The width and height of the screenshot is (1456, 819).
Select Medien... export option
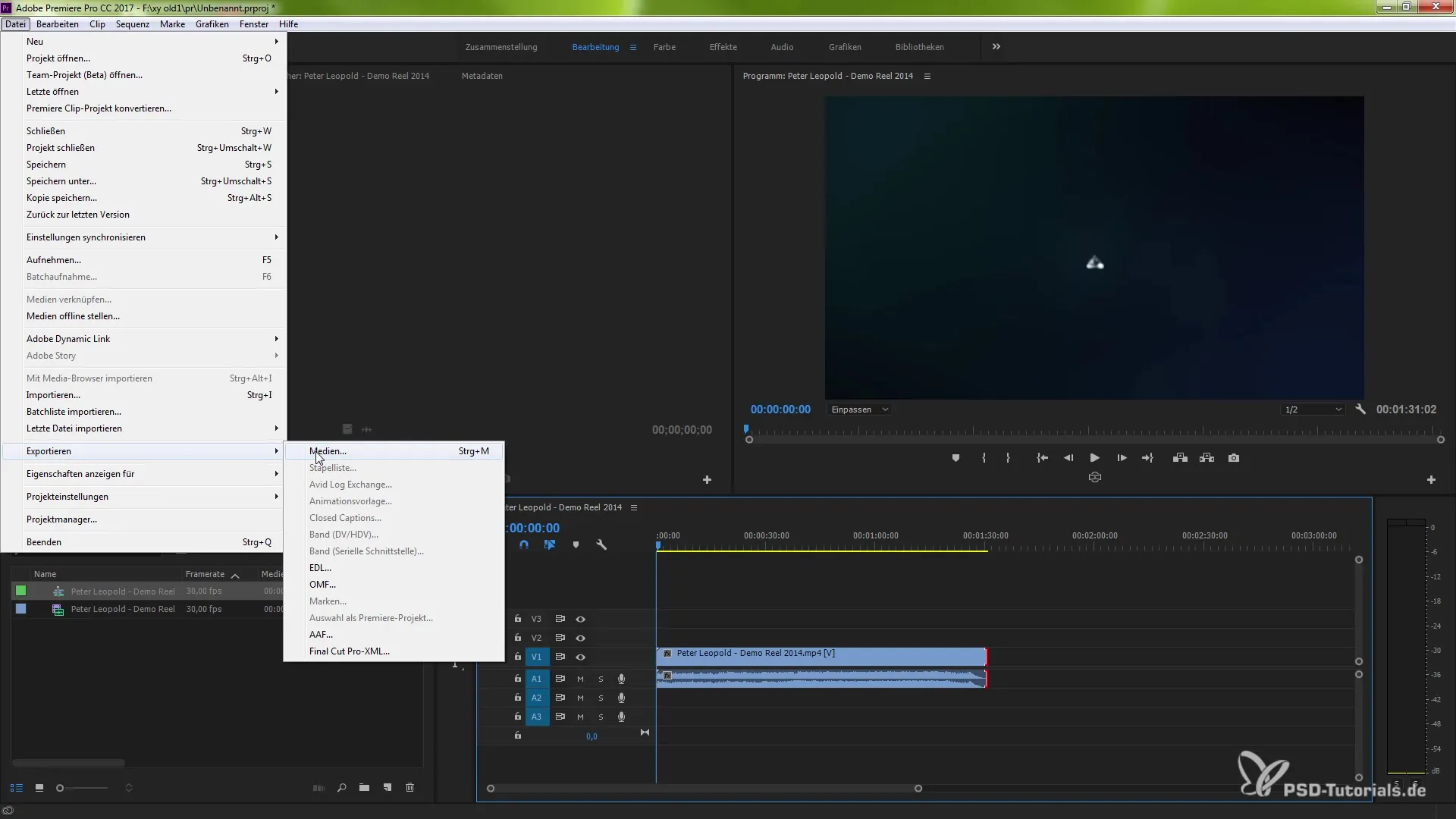coord(394,451)
